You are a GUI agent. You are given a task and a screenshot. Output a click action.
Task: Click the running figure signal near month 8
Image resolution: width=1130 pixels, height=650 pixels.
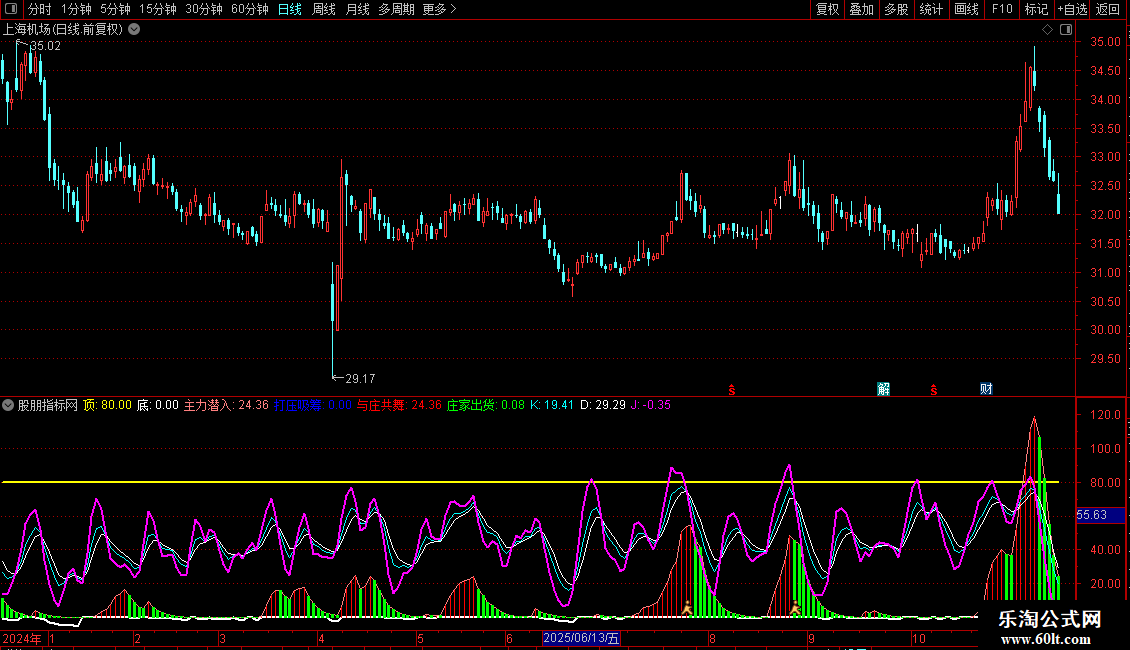click(x=687, y=607)
